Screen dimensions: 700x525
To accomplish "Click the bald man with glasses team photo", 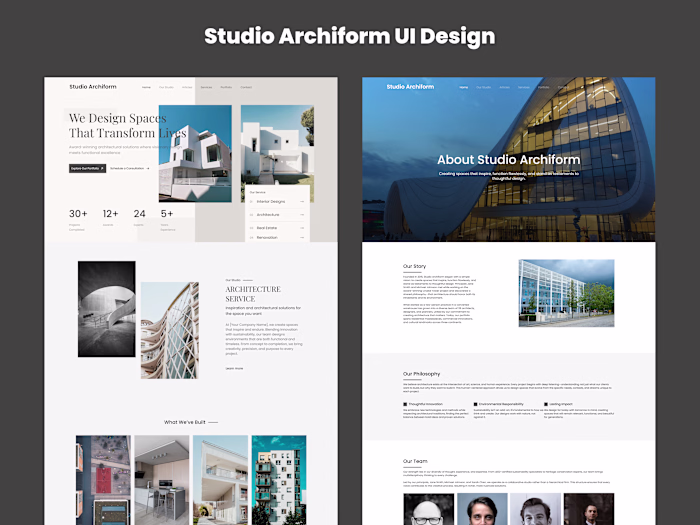I will coord(429,509).
